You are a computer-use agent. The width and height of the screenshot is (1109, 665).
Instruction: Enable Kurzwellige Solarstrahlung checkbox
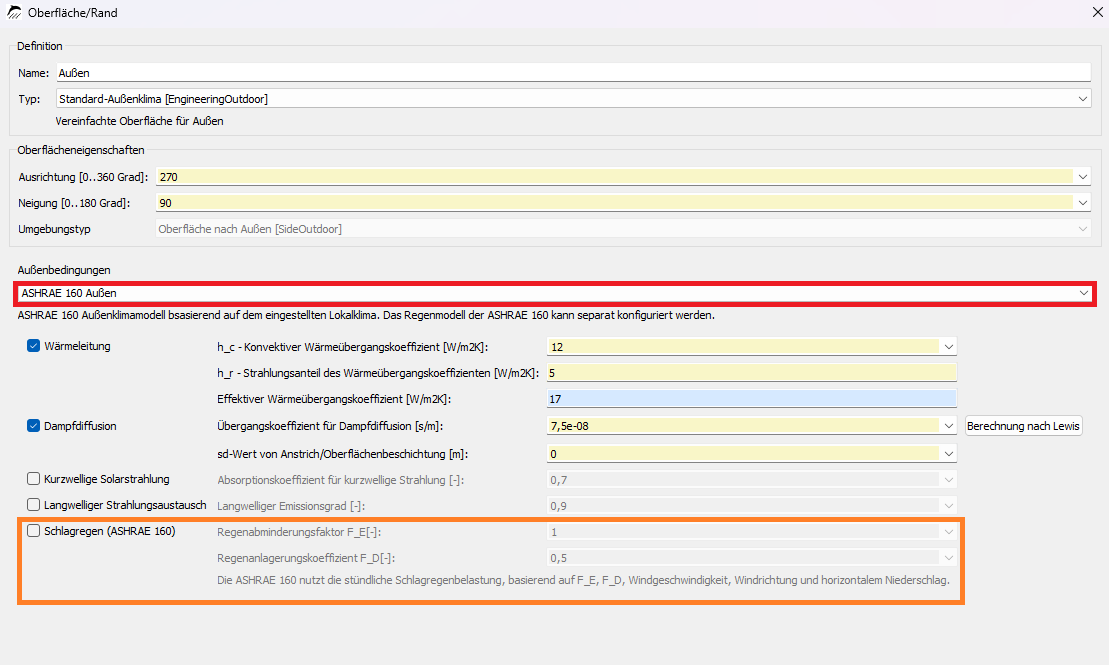click(33, 479)
